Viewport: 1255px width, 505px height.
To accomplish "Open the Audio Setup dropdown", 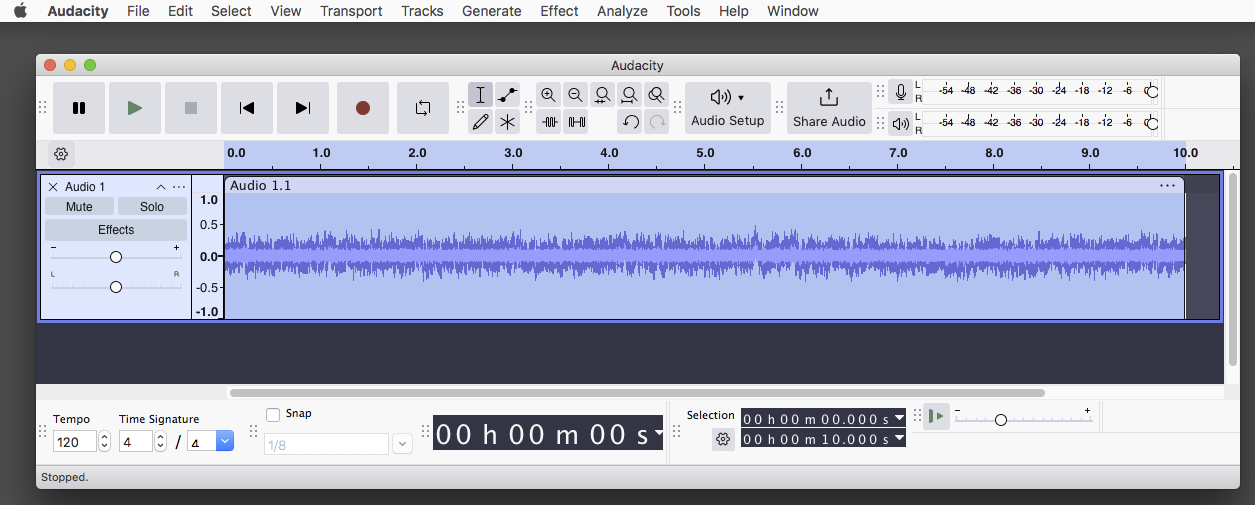I will (727, 108).
